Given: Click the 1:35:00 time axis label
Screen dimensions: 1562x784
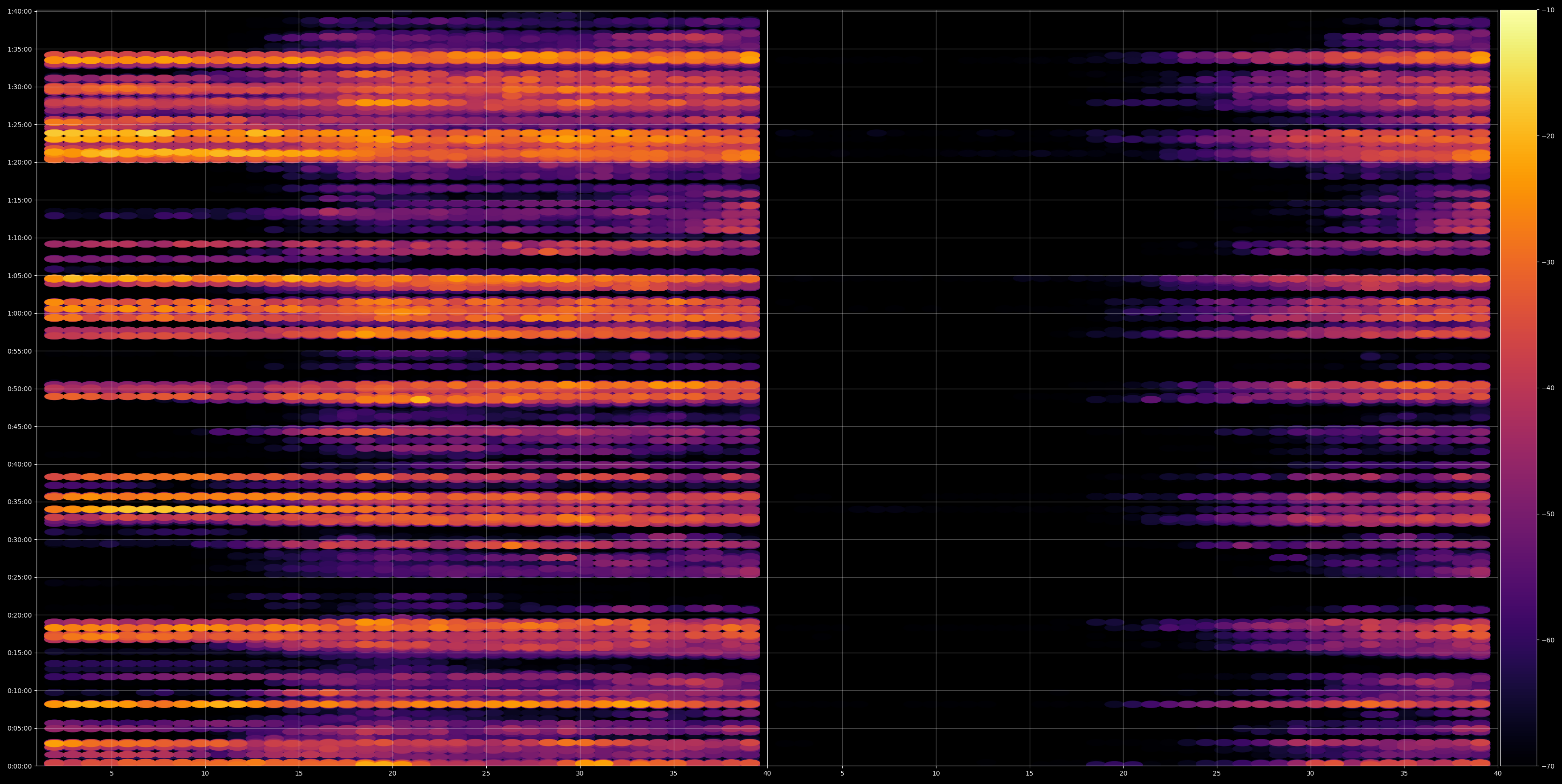Looking at the screenshot, I should click(19, 49).
